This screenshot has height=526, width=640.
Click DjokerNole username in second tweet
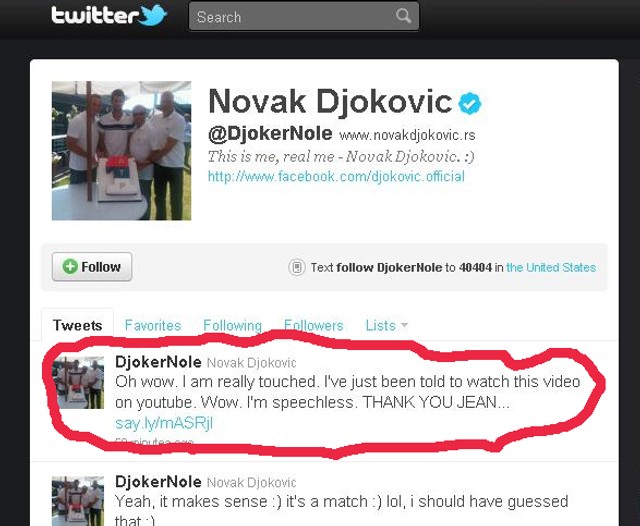[x=158, y=482]
